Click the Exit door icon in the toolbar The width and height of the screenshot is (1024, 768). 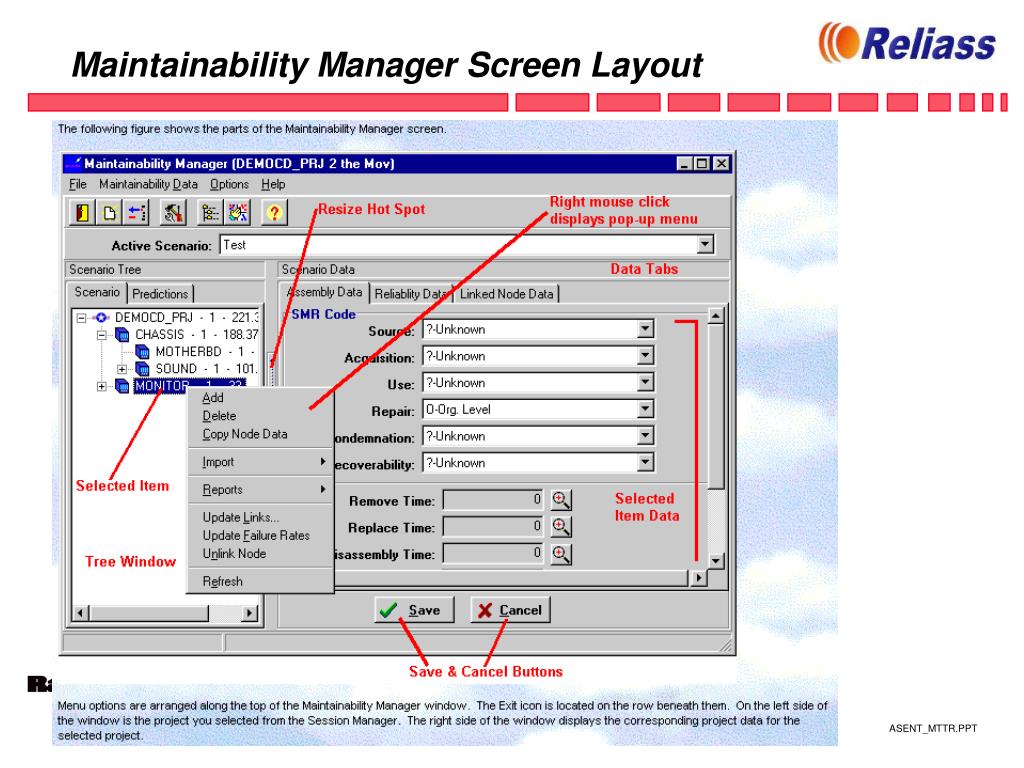click(x=82, y=212)
